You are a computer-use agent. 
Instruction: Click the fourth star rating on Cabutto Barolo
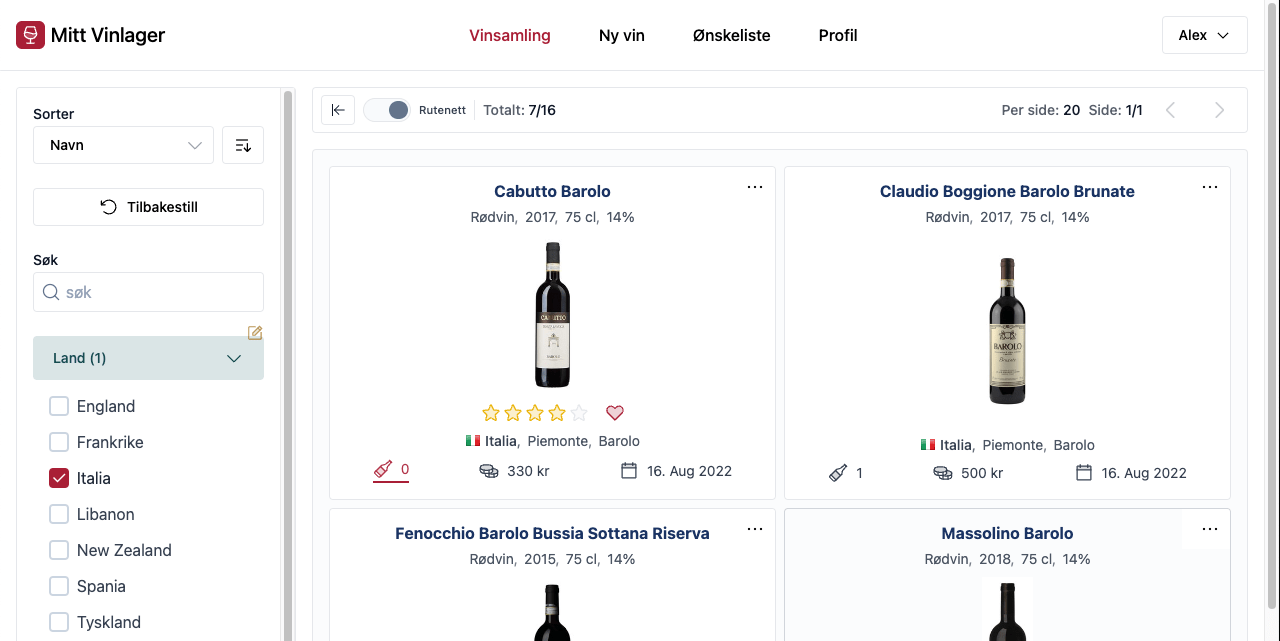pyautogui.click(x=555, y=412)
